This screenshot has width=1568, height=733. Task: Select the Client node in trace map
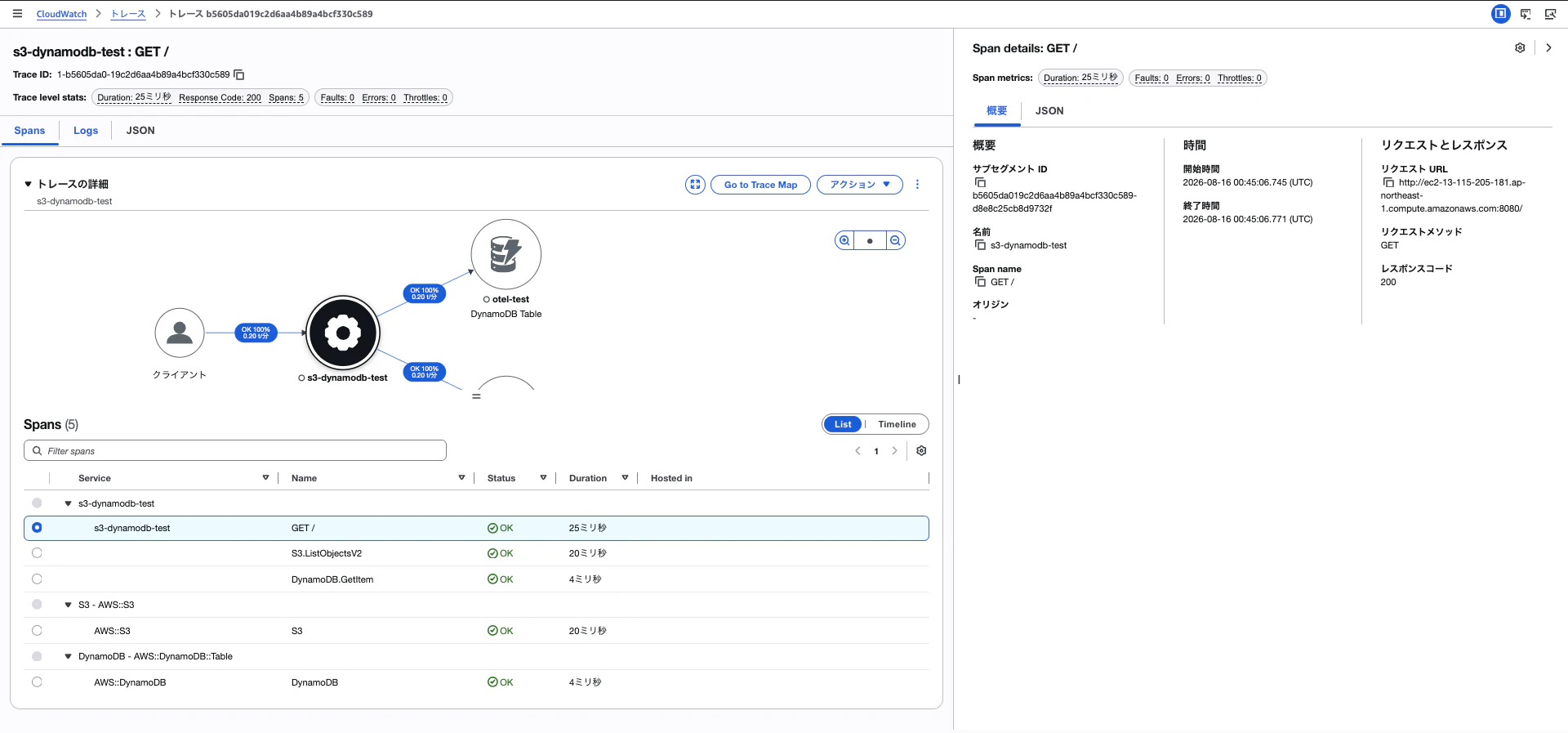(180, 333)
